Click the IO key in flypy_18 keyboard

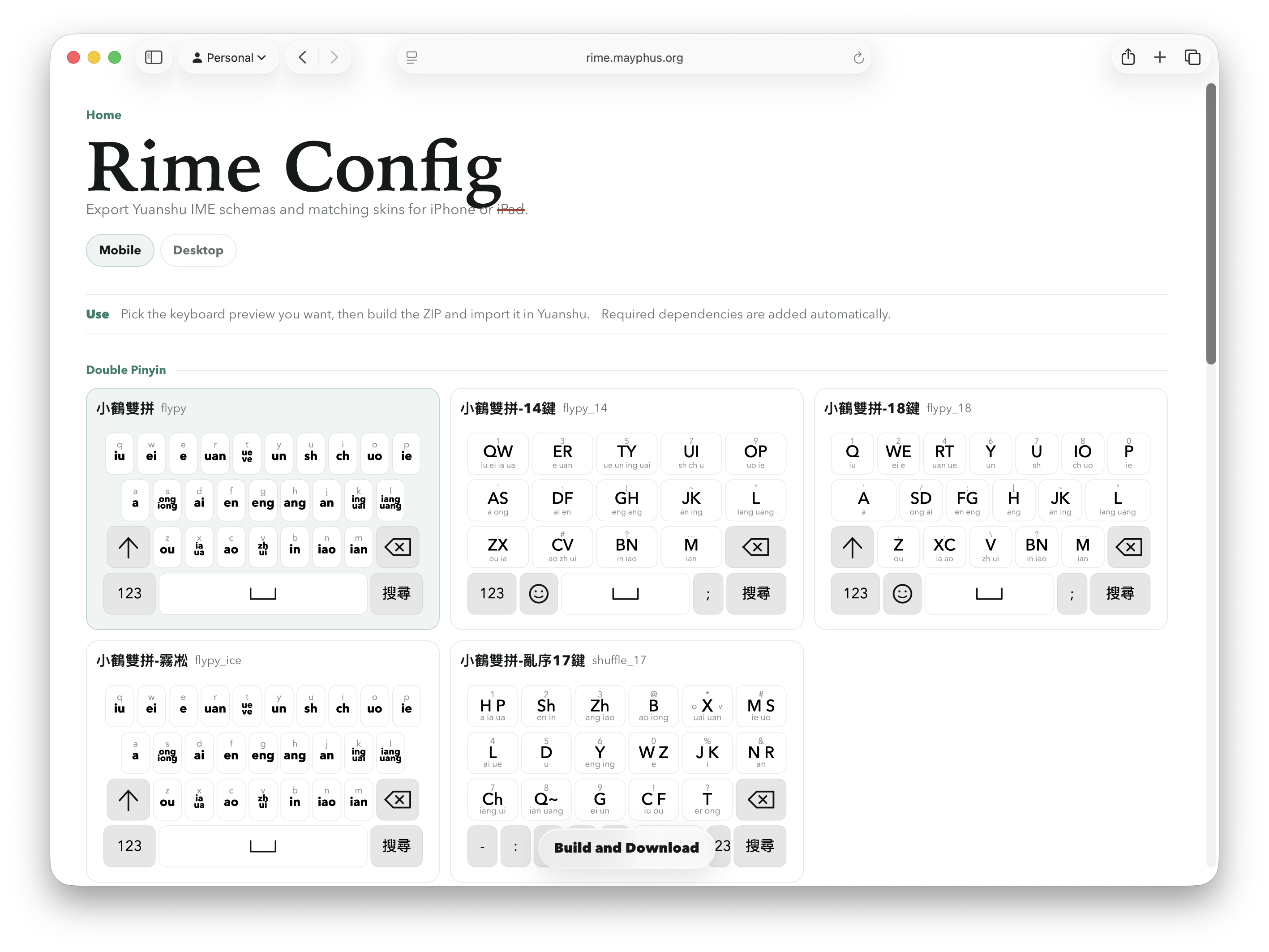tap(1083, 454)
